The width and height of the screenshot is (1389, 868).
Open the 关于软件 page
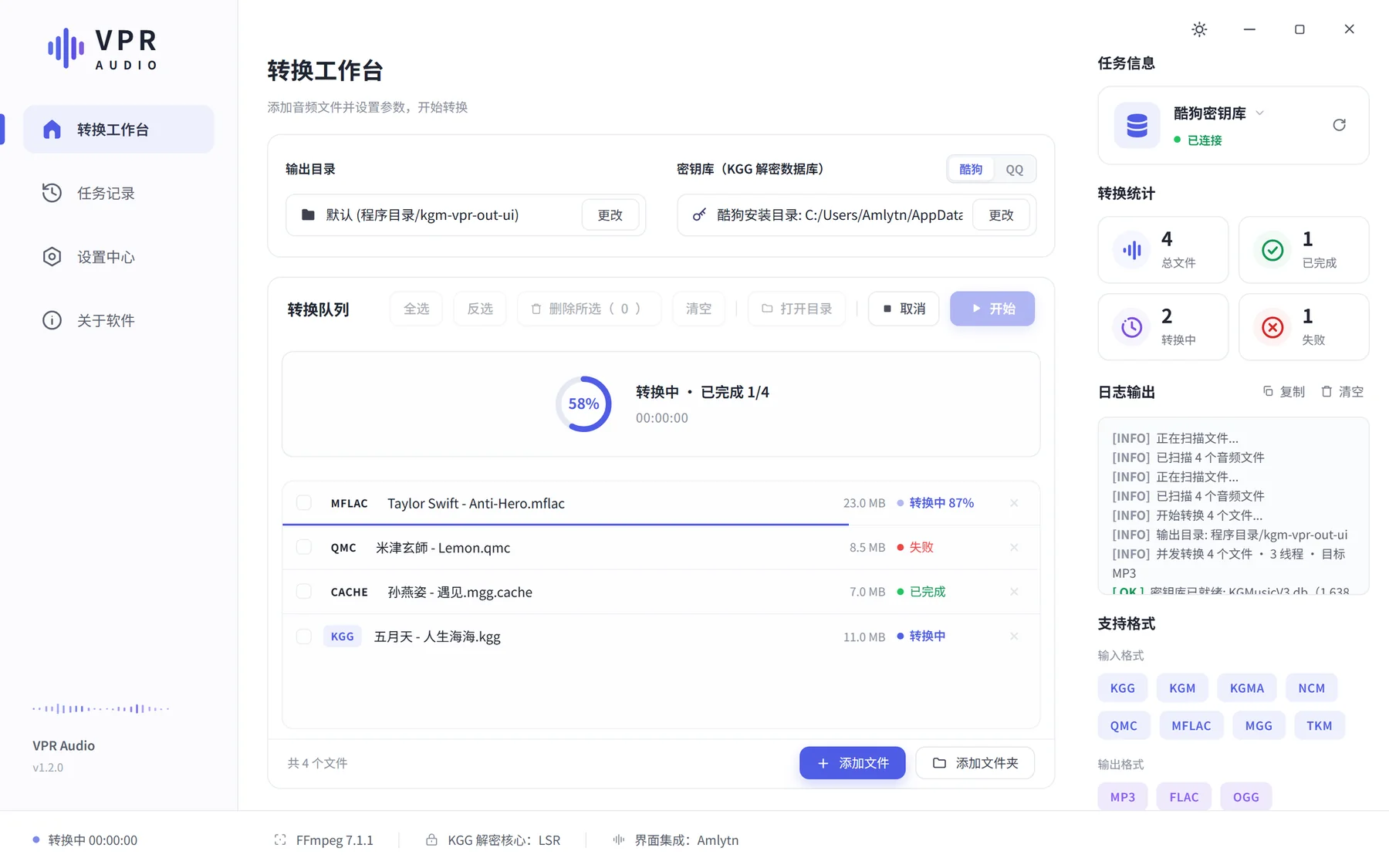click(x=119, y=320)
